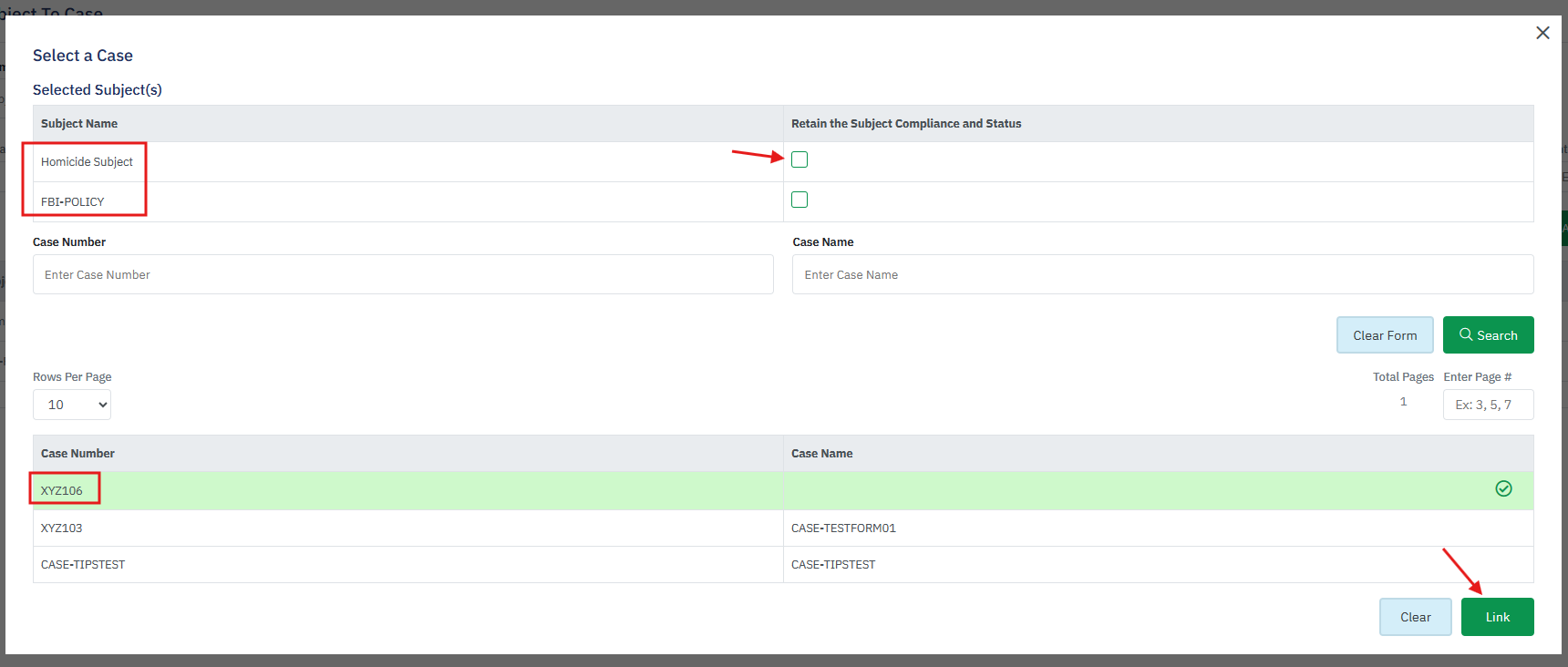Click the magnifier icon in Search button
Image resolution: width=1568 pixels, height=667 pixels.
pyautogui.click(x=1466, y=334)
